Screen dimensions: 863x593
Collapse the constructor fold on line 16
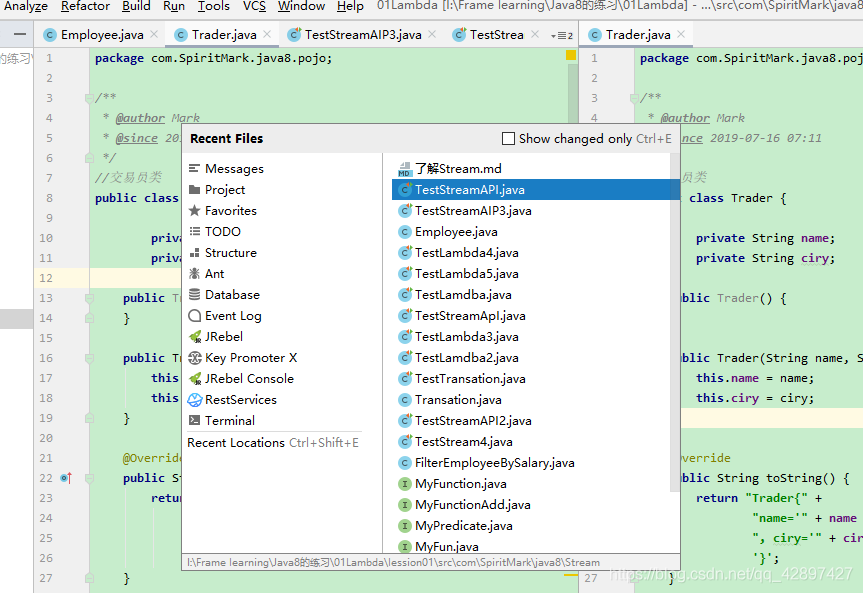[x=89, y=358]
